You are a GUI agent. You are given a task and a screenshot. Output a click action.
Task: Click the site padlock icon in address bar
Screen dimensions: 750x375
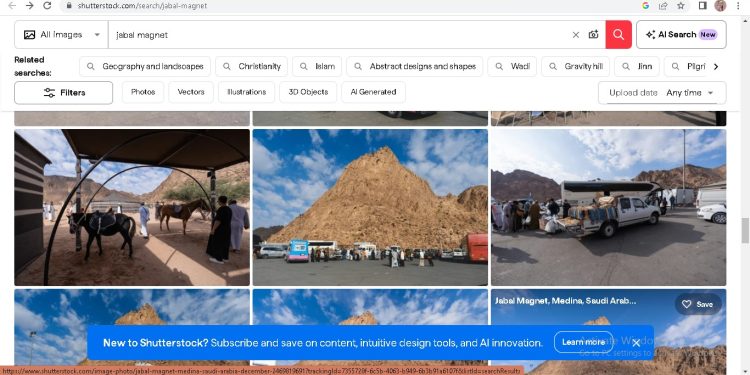[69, 6]
